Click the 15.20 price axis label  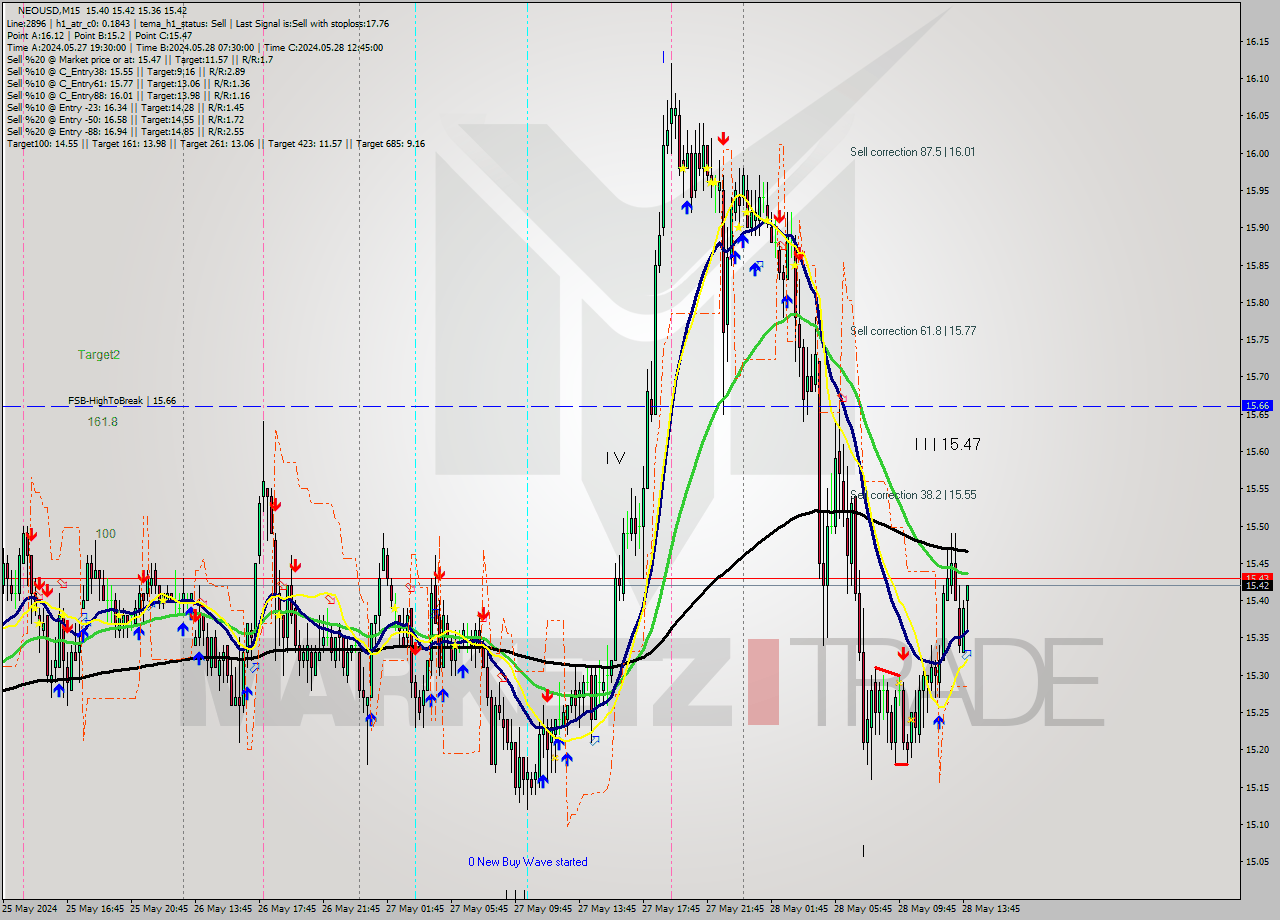(x=1258, y=749)
